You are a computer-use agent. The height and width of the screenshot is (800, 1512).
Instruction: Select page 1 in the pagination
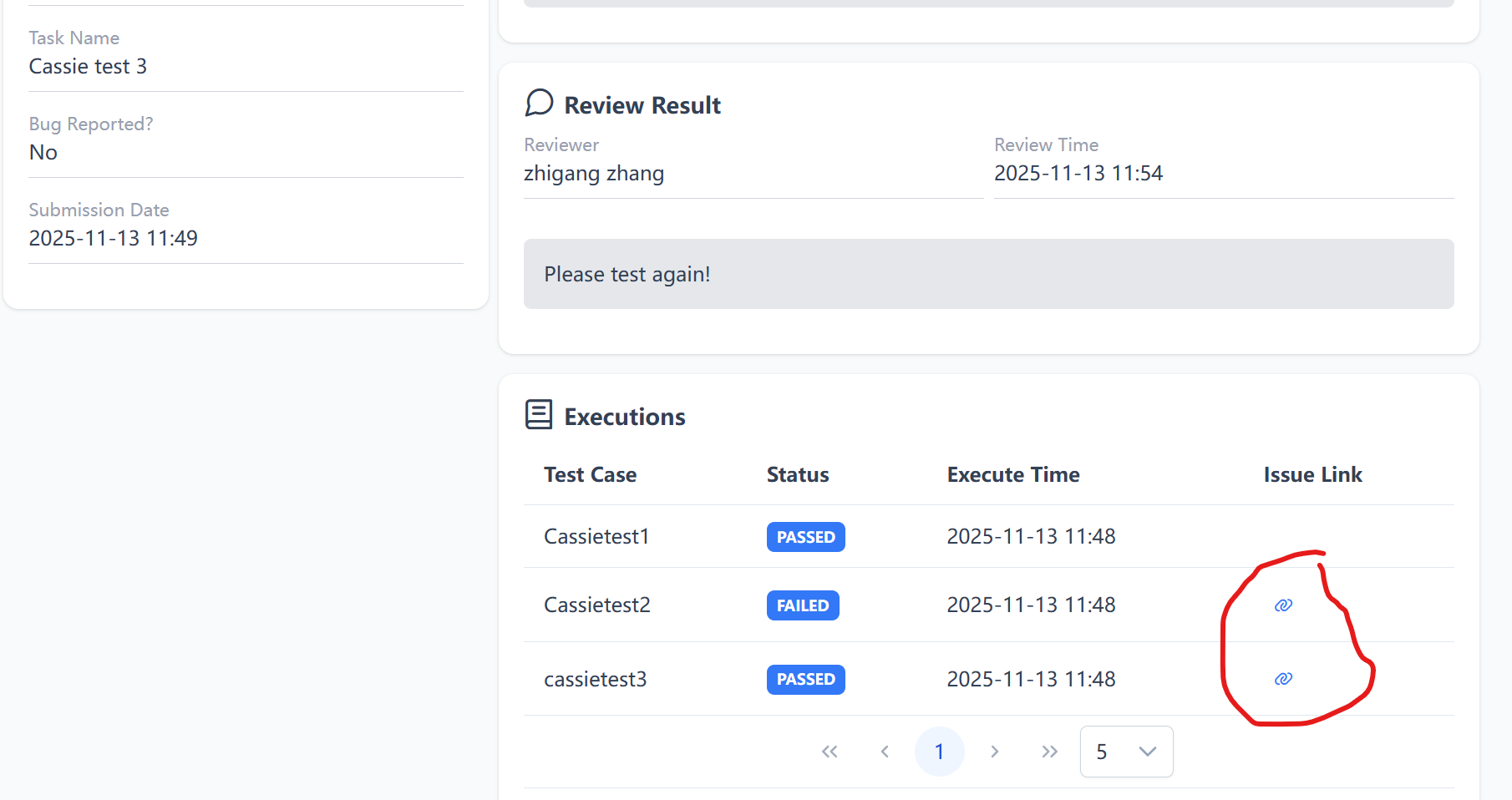(x=939, y=752)
